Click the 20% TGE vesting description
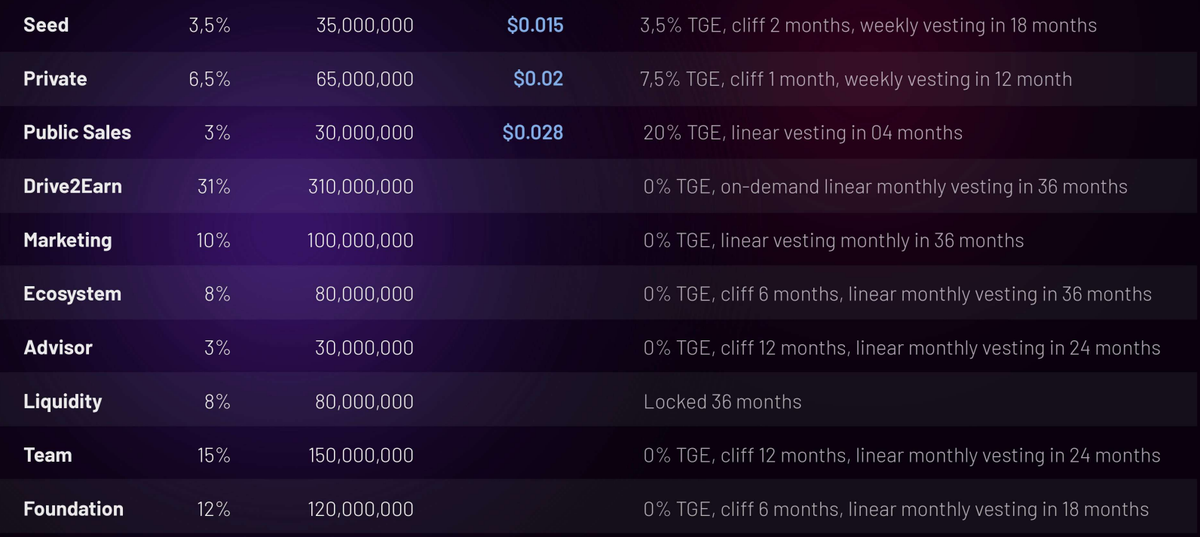 [803, 132]
